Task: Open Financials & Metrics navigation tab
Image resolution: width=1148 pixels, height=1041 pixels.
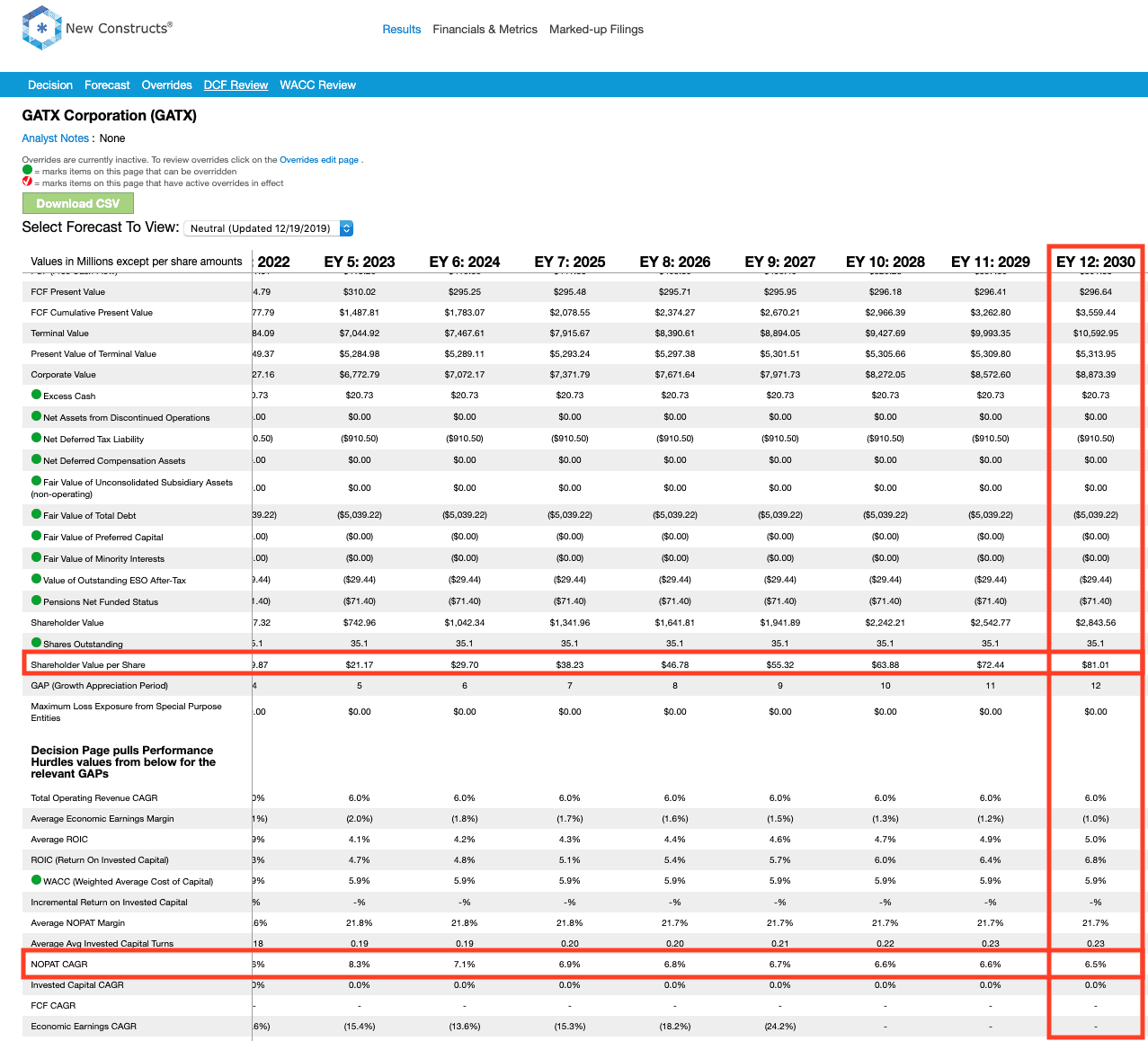Action: [x=485, y=30]
